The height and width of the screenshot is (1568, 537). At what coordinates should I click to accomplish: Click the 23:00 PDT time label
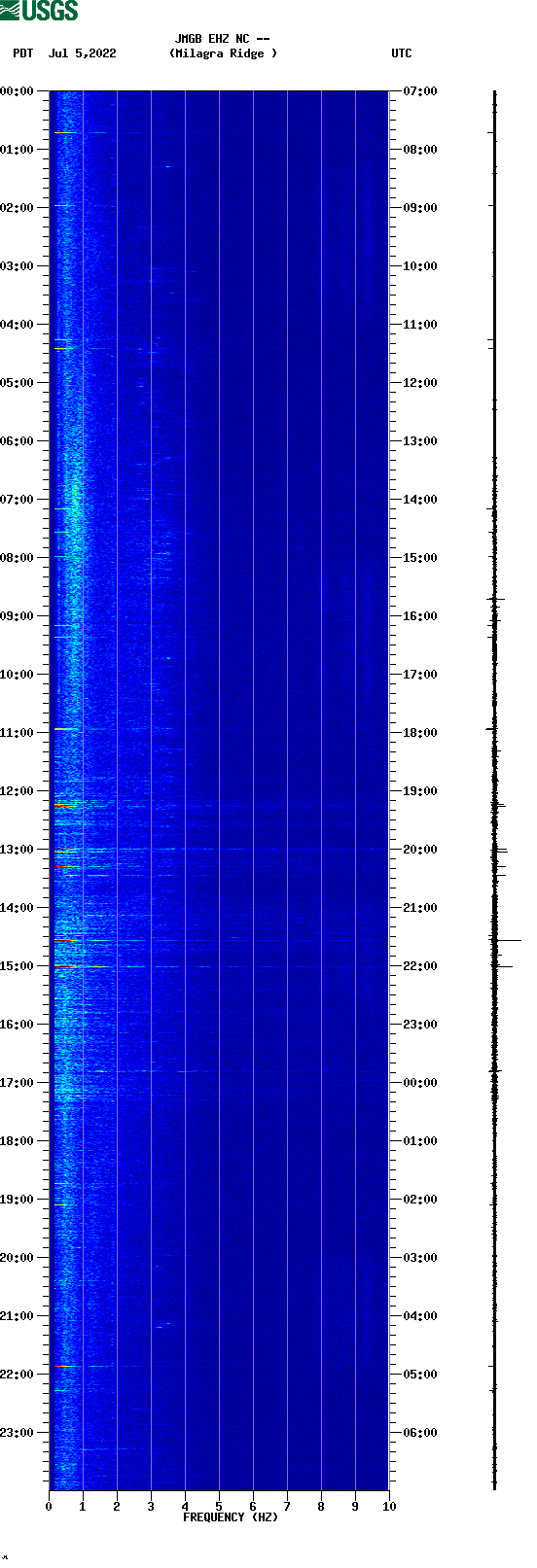click(18, 1433)
